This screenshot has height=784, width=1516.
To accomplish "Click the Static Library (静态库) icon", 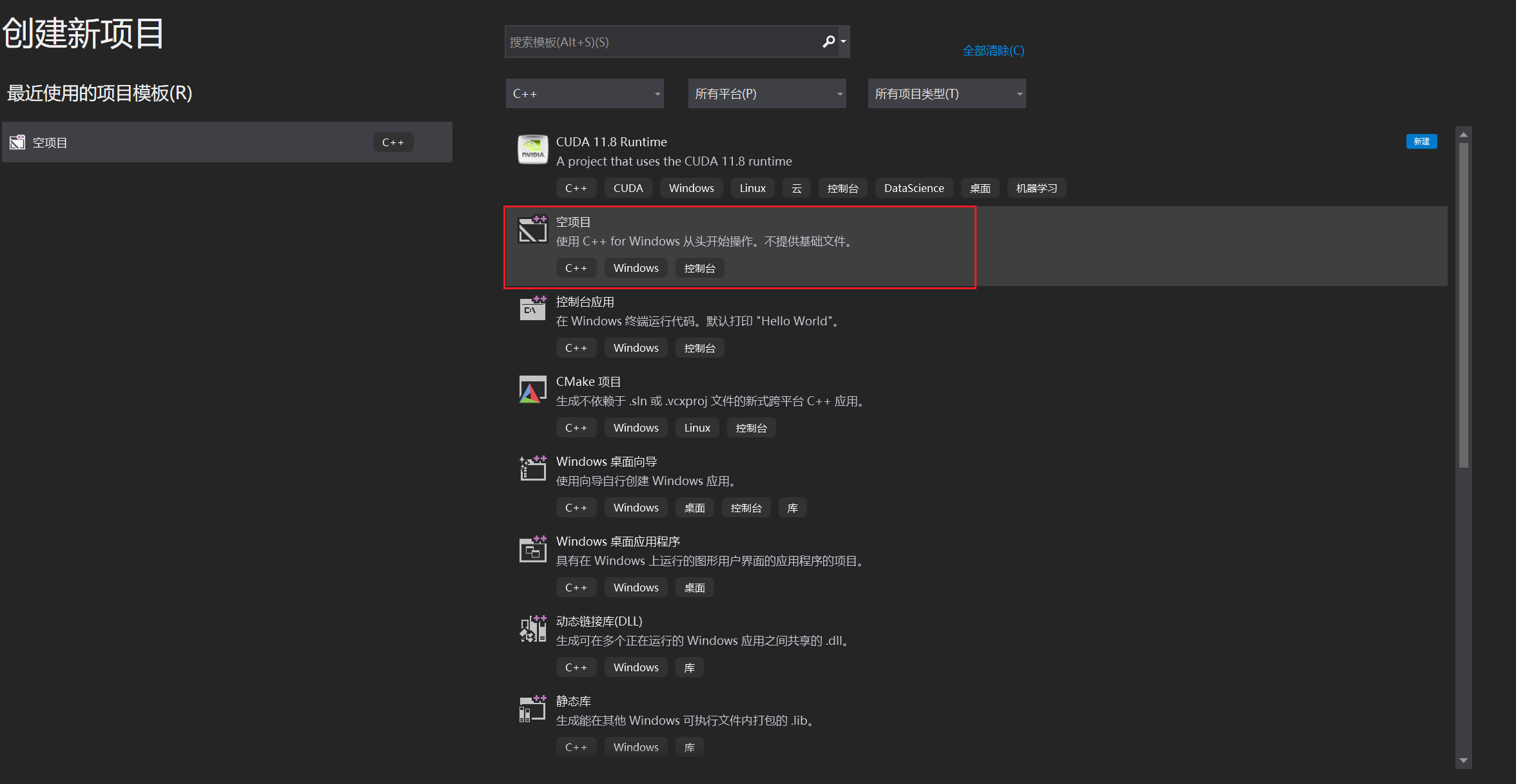I will click(x=532, y=709).
